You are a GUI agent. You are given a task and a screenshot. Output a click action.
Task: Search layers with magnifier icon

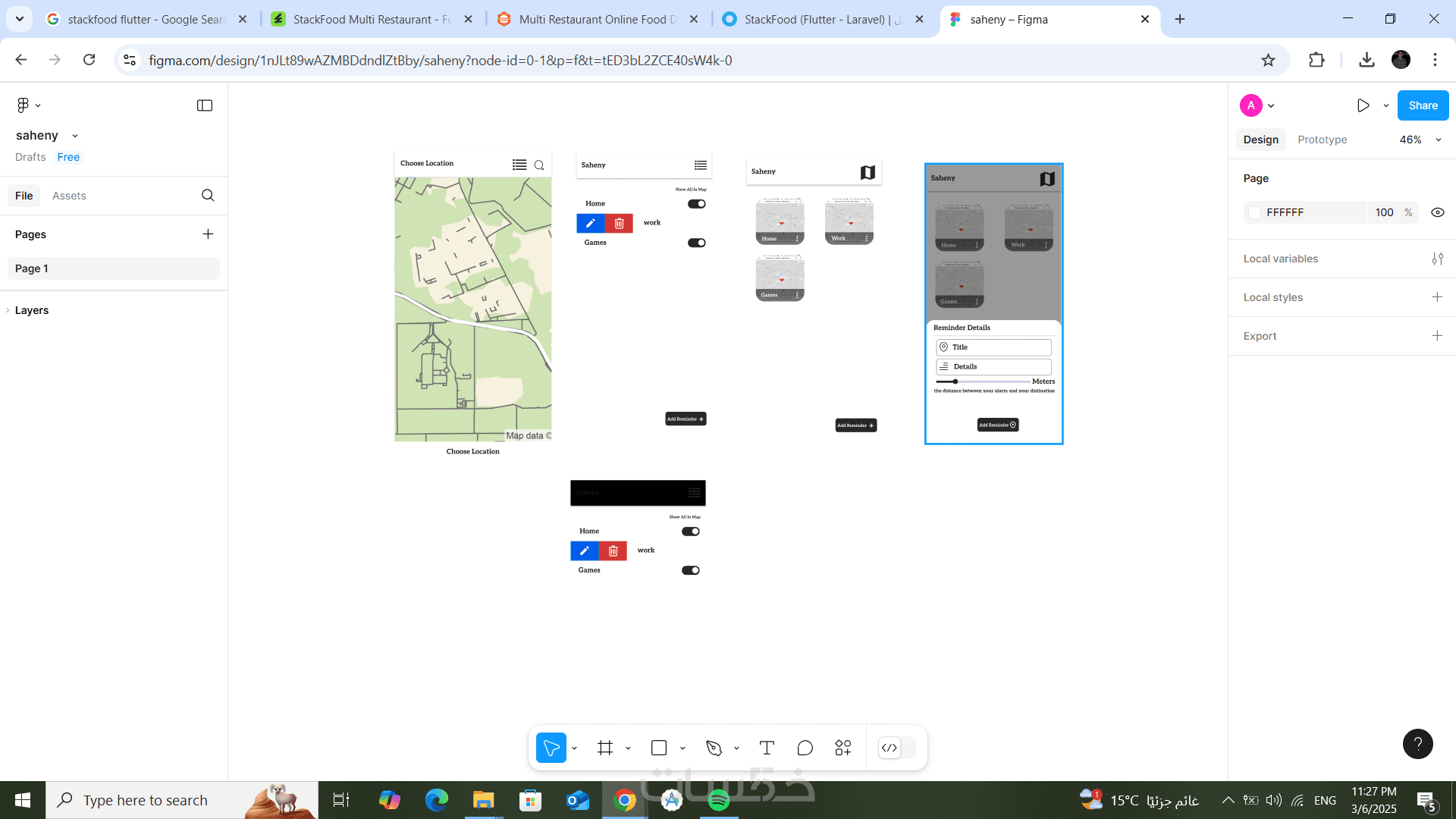[208, 196]
